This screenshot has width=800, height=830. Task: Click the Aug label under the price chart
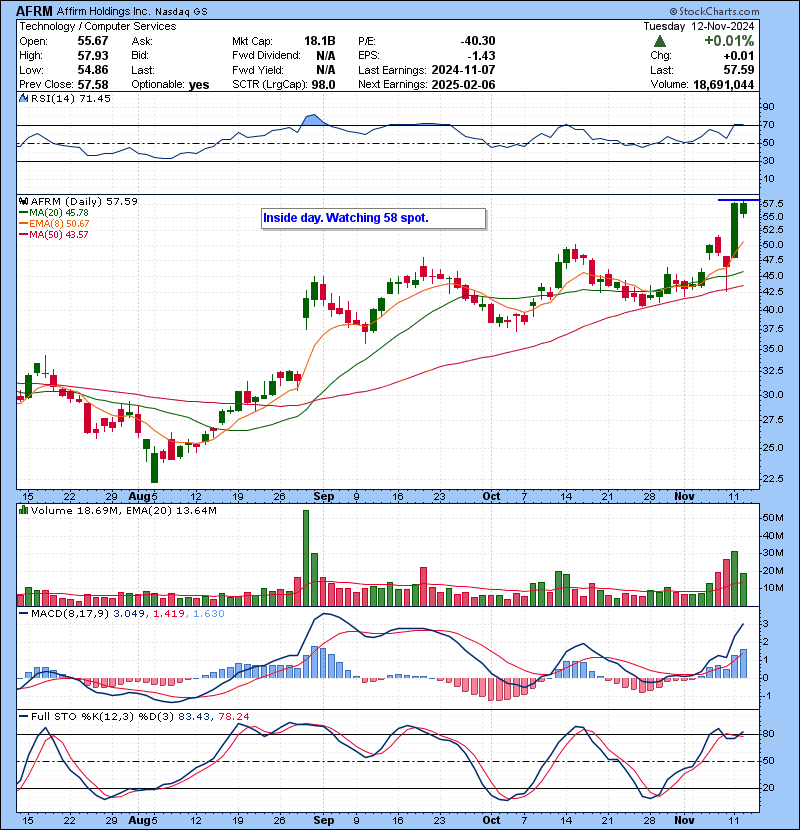pyautogui.click(x=140, y=496)
